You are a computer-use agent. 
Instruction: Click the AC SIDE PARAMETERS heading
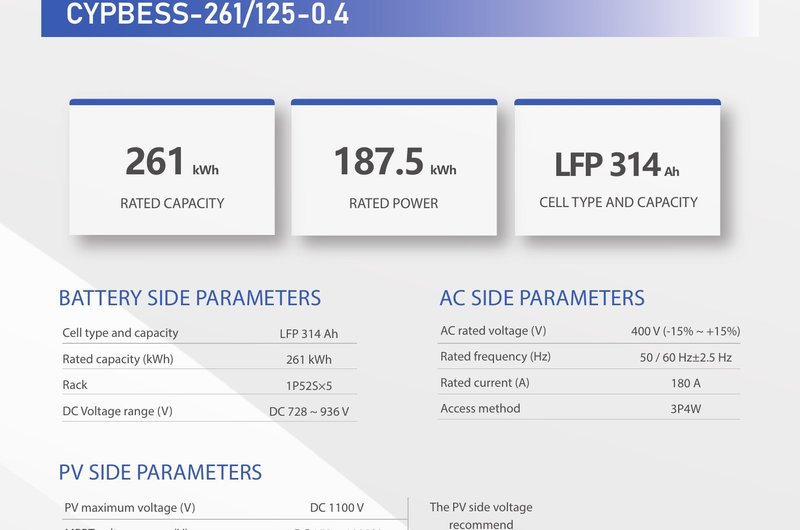542,298
